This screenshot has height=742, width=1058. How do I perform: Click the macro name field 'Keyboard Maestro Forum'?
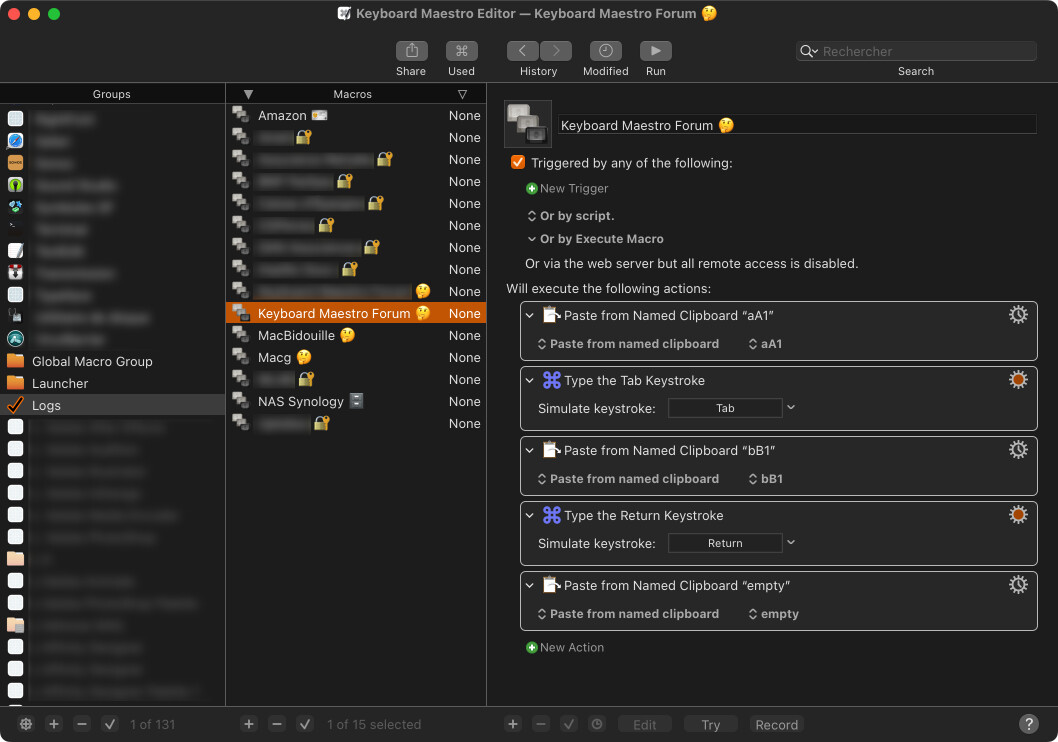[797, 125]
